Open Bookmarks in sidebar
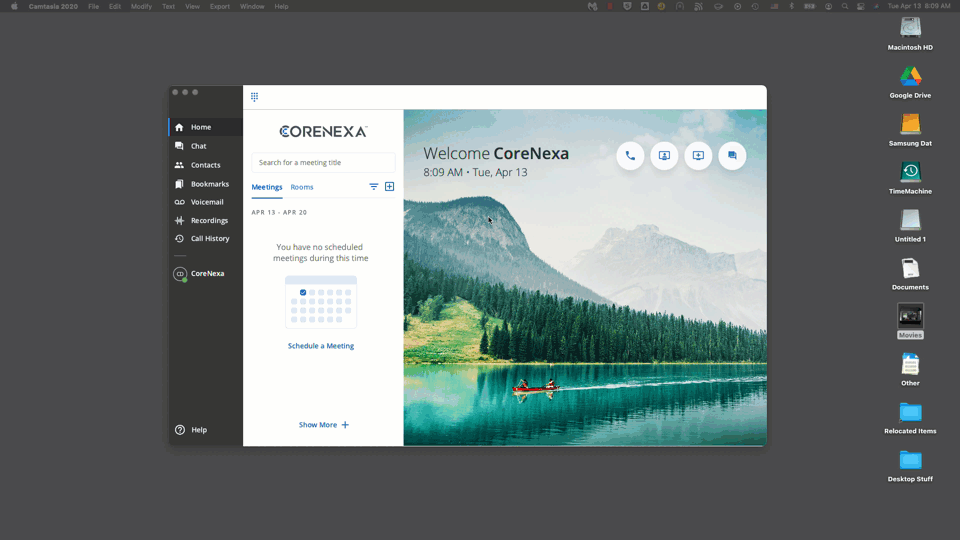The width and height of the screenshot is (960, 540). pos(206,184)
